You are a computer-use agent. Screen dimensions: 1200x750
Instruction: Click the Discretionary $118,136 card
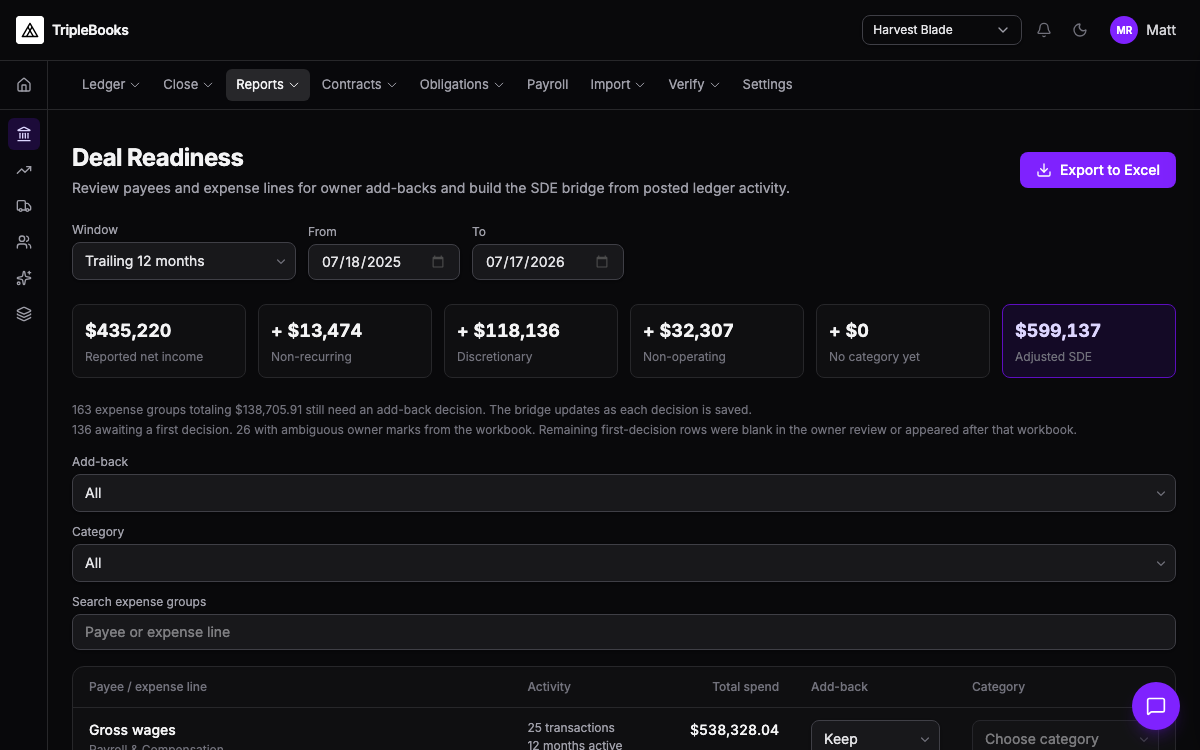point(531,341)
